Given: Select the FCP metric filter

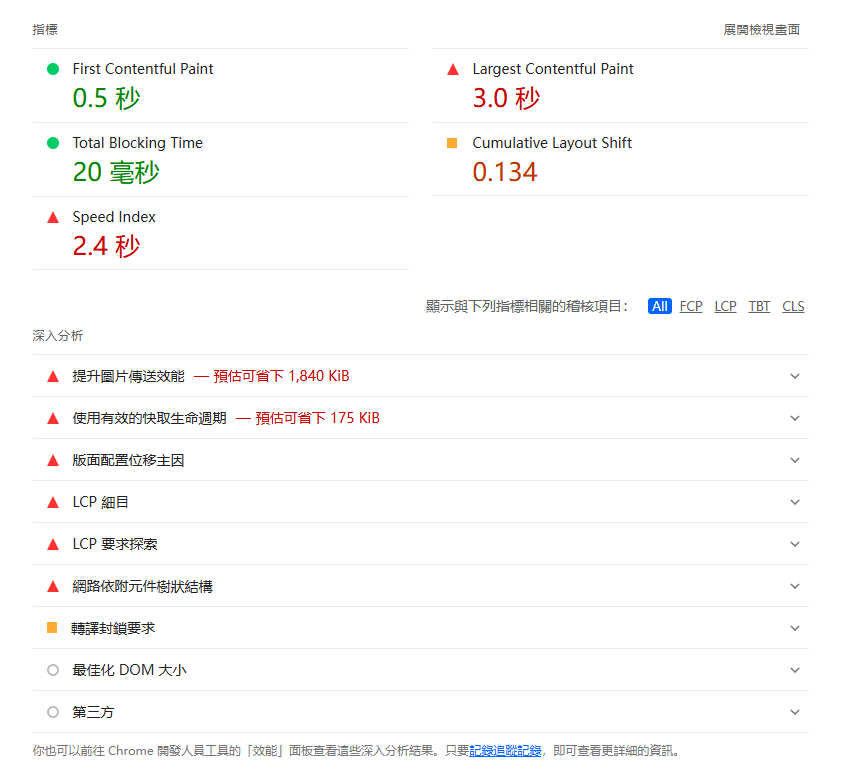Looking at the screenshot, I should point(690,306).
